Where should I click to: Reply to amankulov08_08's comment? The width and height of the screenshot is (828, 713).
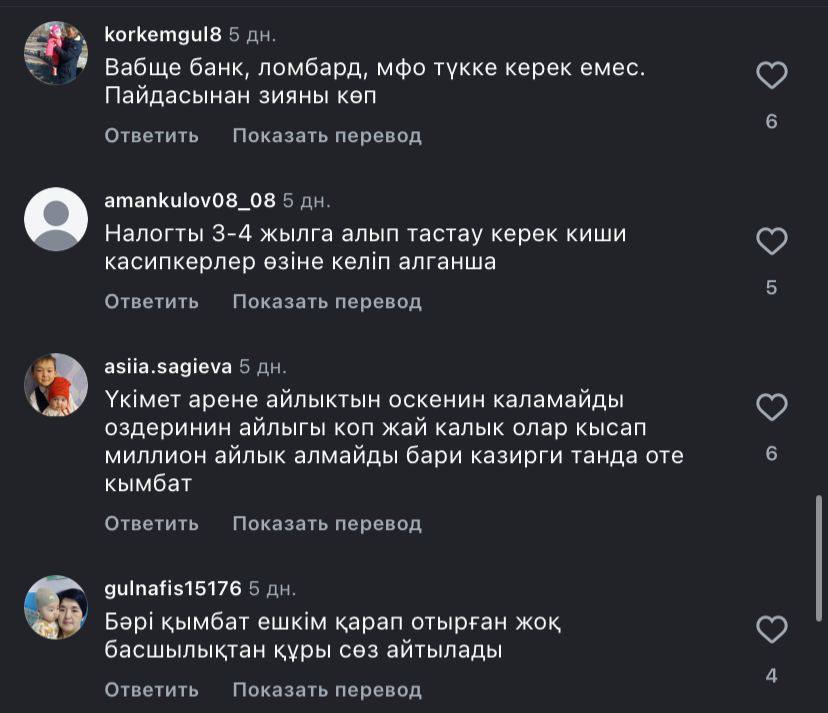151,301
